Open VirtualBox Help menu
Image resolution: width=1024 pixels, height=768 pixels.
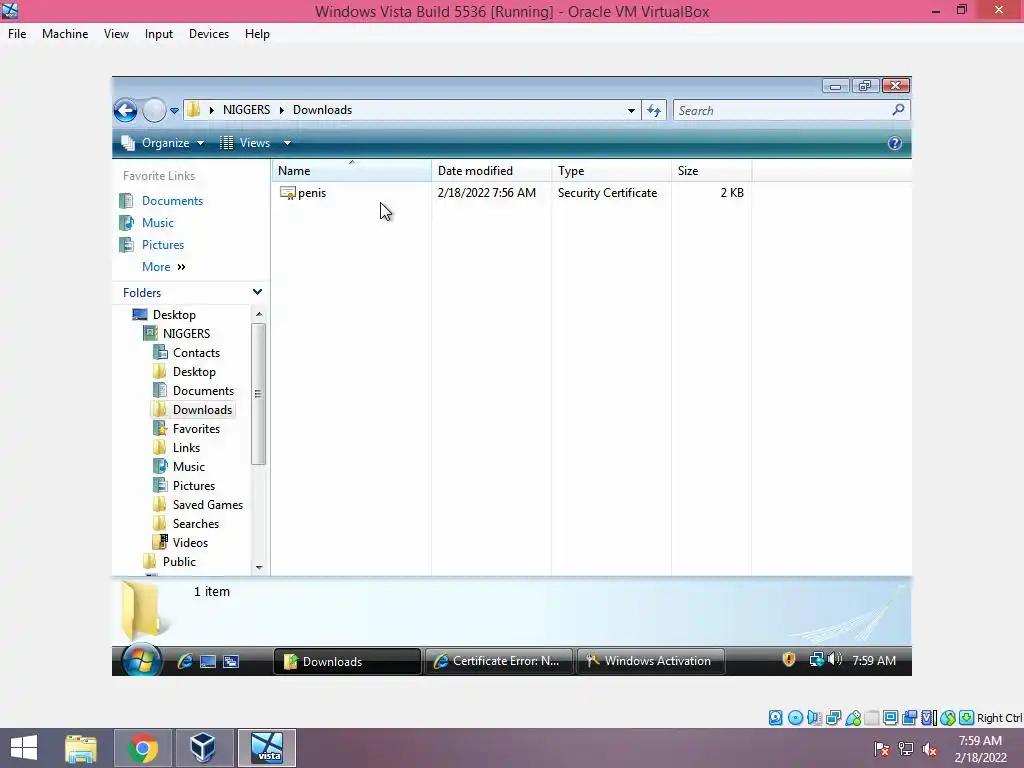tap(257, 34)
